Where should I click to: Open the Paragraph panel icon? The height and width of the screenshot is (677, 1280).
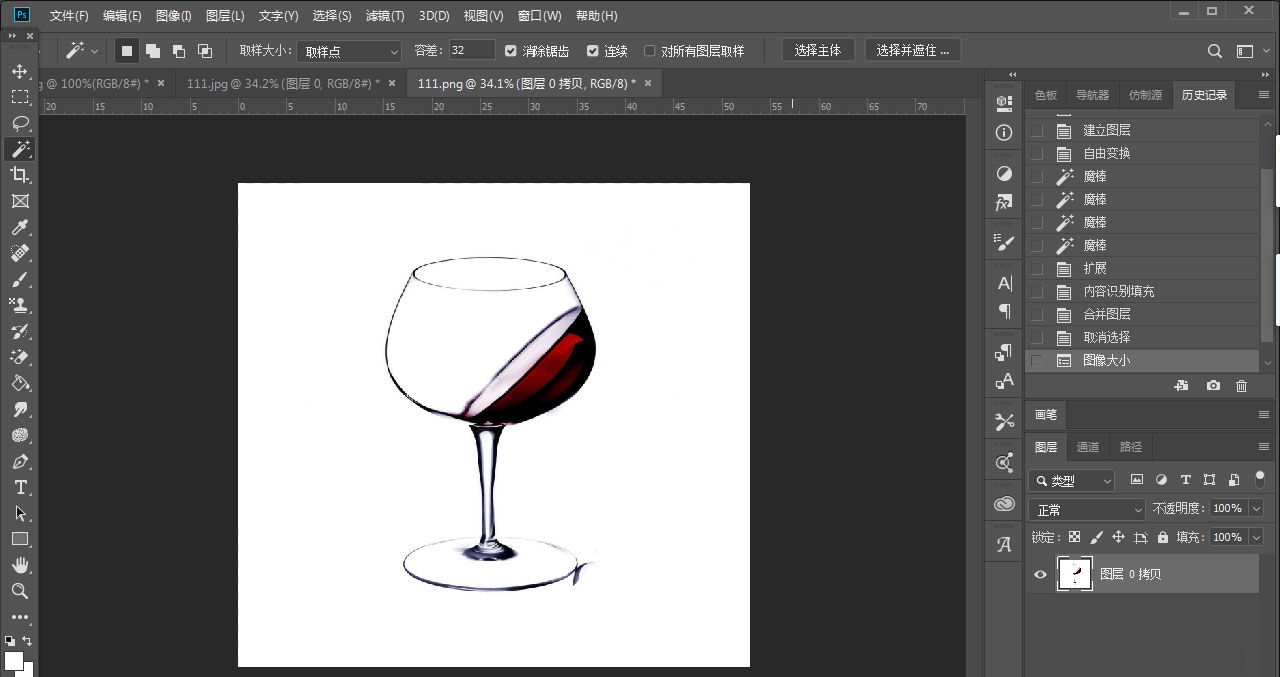point(1005,311)
